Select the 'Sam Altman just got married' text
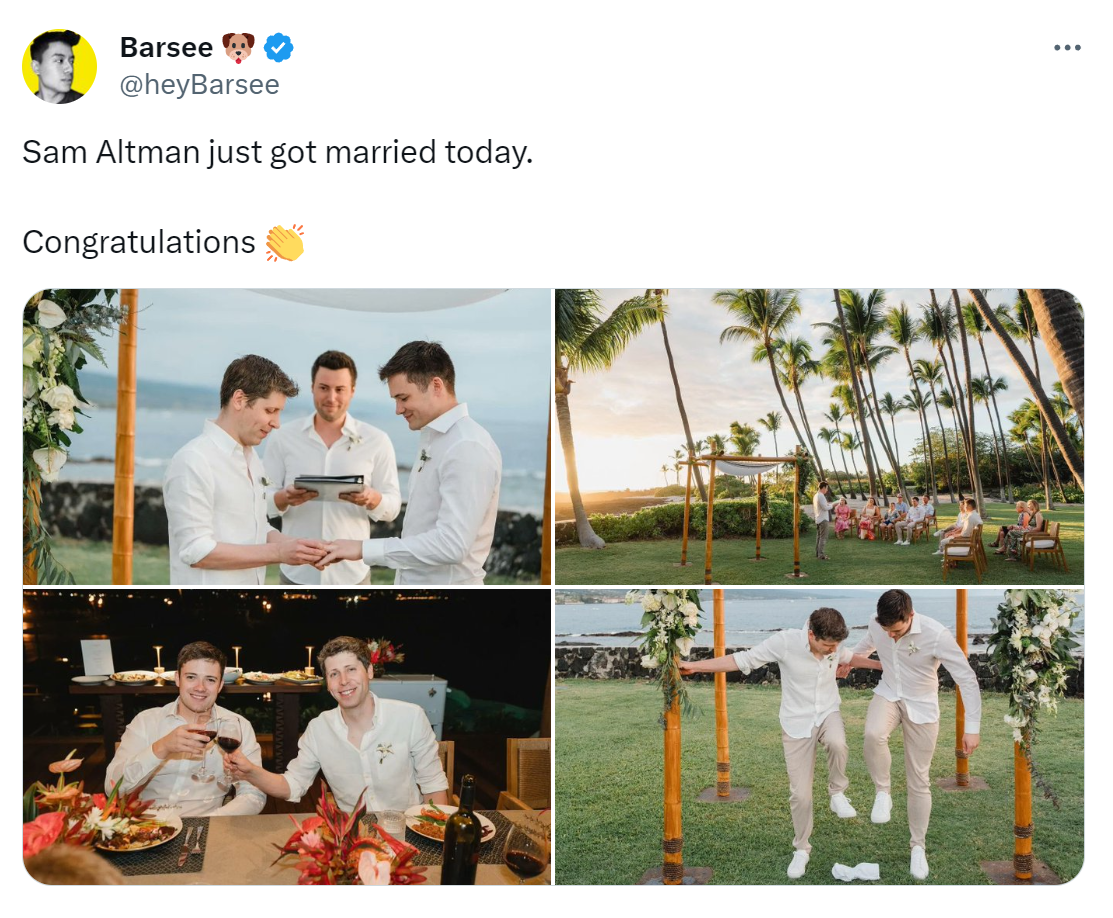Screen dimensions: 1113x918 tap(229, 152)
